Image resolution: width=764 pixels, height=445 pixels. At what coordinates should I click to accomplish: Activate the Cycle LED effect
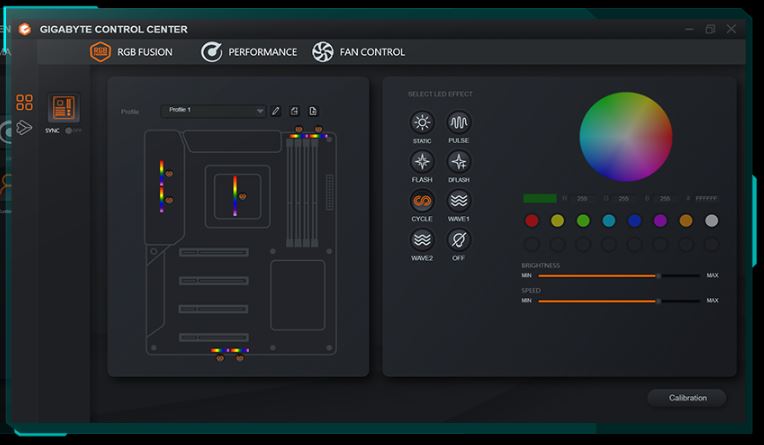[422, 201]
